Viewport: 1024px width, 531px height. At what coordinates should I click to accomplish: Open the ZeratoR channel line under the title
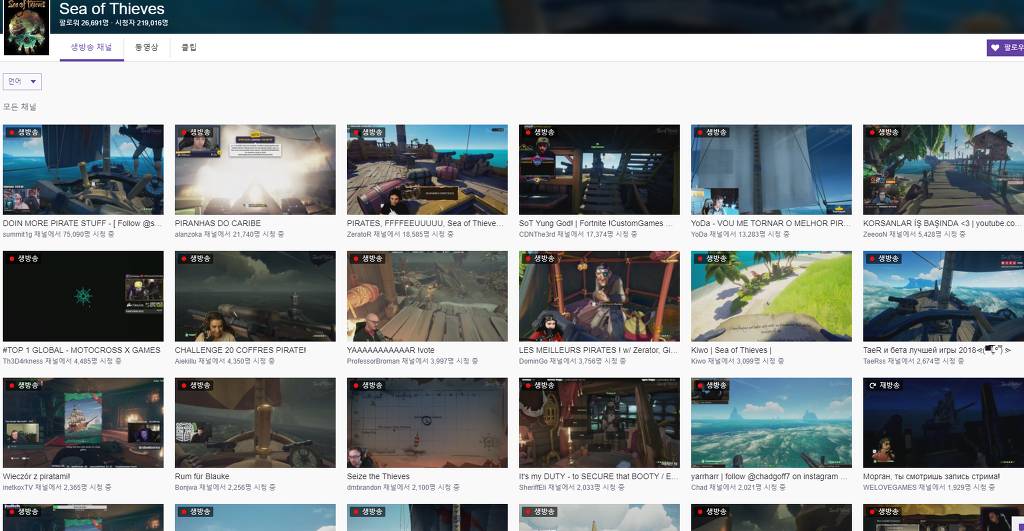pyautogui.click(x=402, y=234)
